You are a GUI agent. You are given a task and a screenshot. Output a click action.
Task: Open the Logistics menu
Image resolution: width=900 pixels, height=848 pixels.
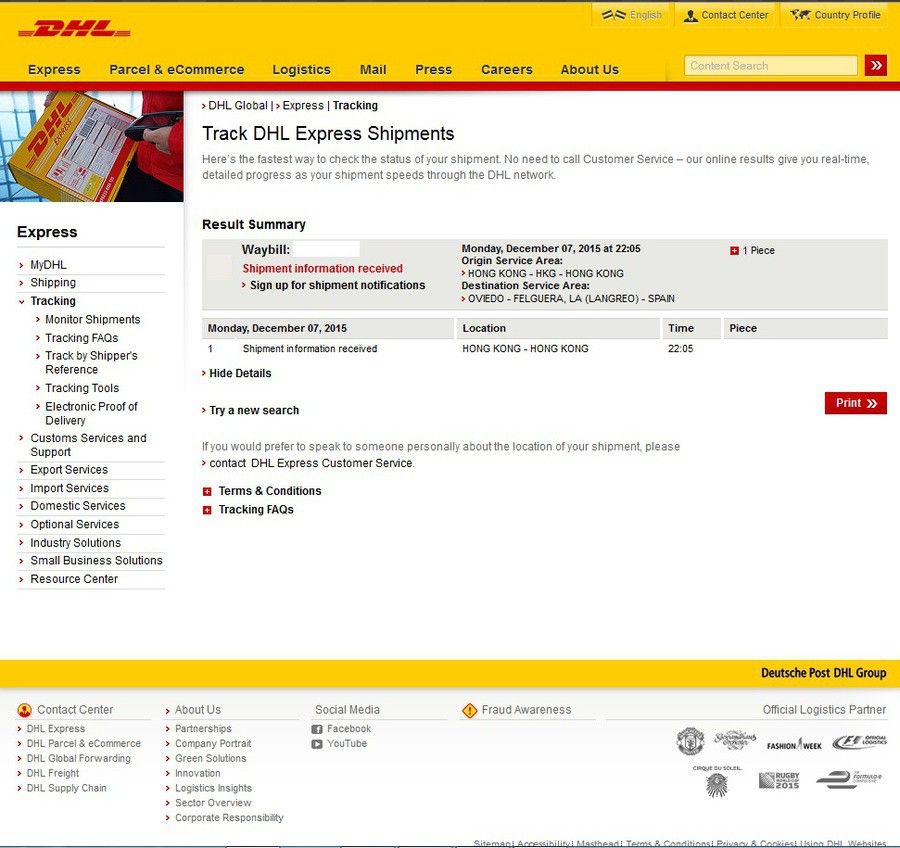pos(301,69)
